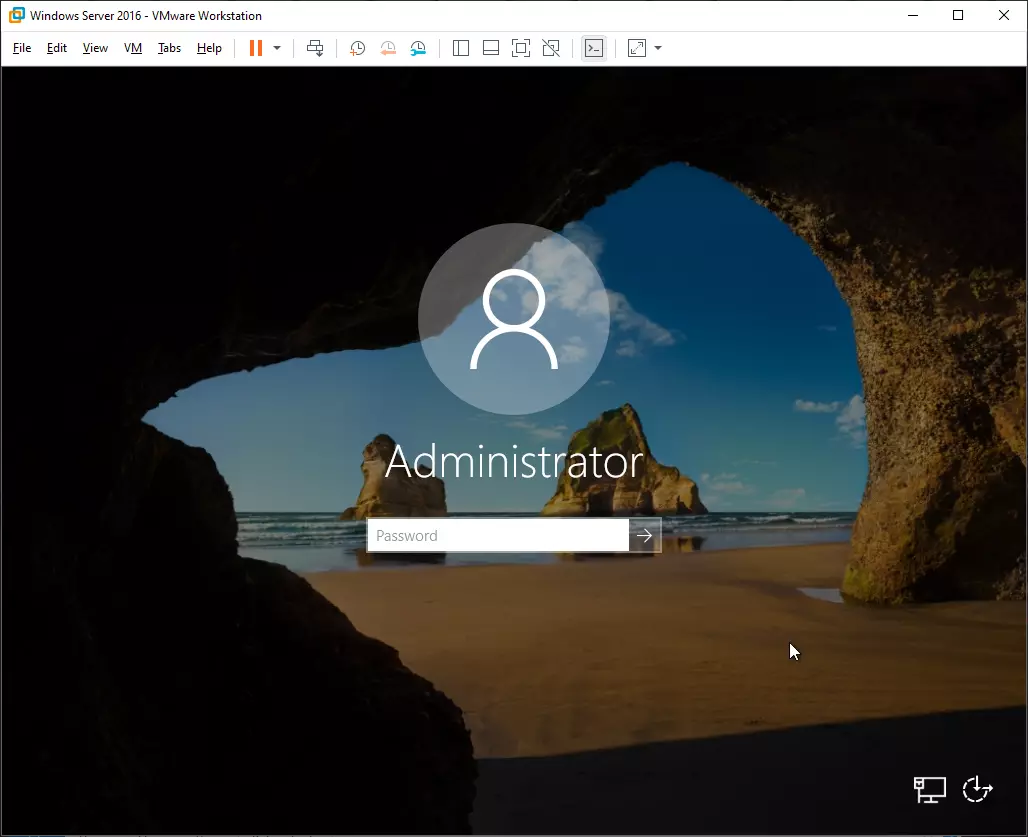Expand the stretch display options arrow
The height and width of the screenshot is (837, 1028).
click(x=658, y=48)
